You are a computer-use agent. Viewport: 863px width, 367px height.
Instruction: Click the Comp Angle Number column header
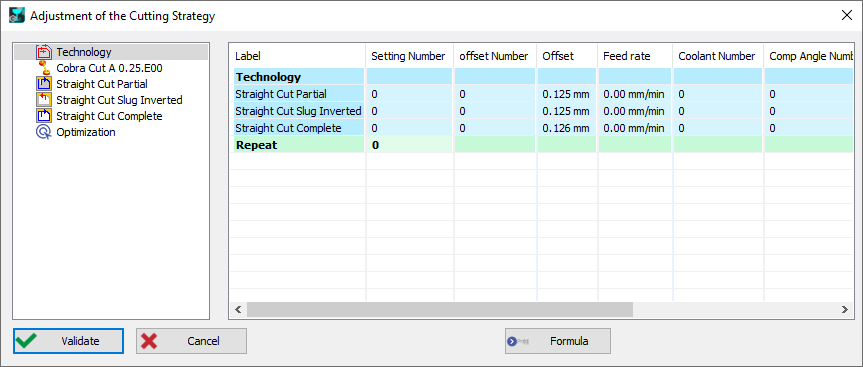[x=809, y=56]
